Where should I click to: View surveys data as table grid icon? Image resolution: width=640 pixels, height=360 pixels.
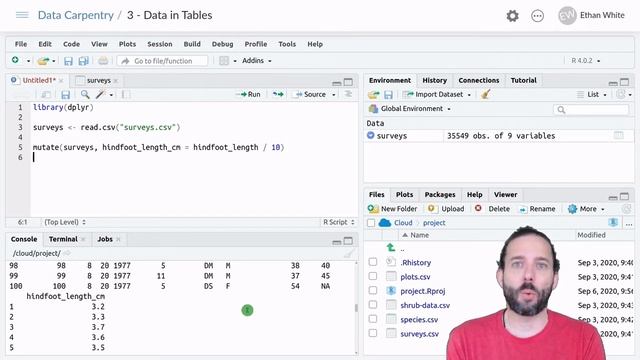pyautogui.click(x=618, y=136)
